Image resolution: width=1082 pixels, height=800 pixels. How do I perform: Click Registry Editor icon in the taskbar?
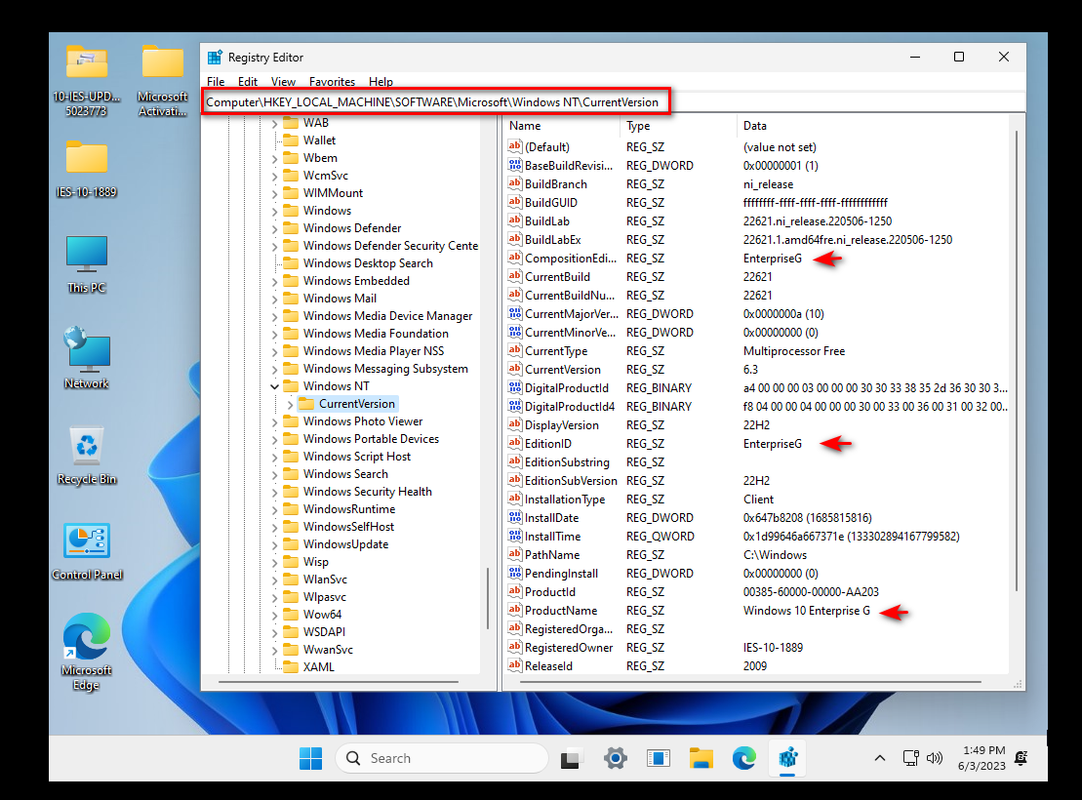[787, 759]
